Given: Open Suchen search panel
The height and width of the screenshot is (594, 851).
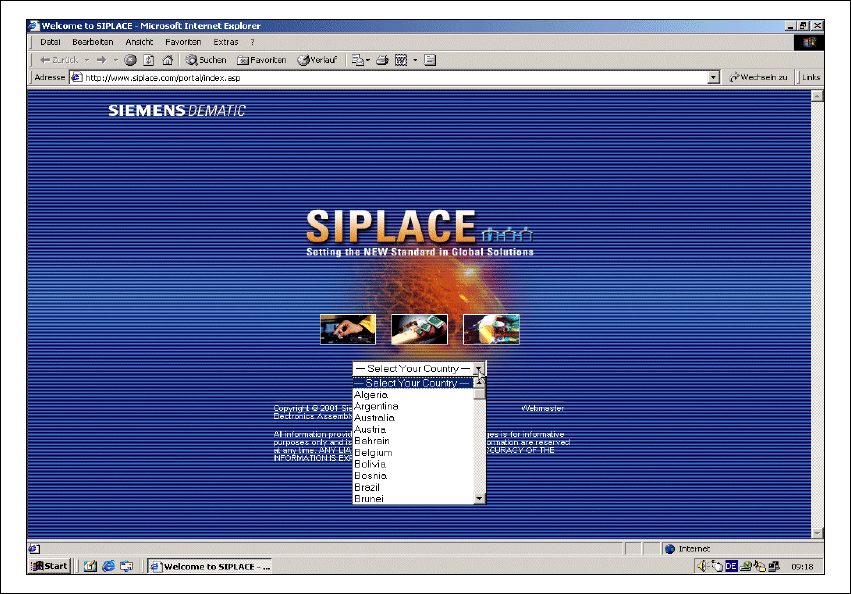Looking at the screenshot, I should [206, 60].
